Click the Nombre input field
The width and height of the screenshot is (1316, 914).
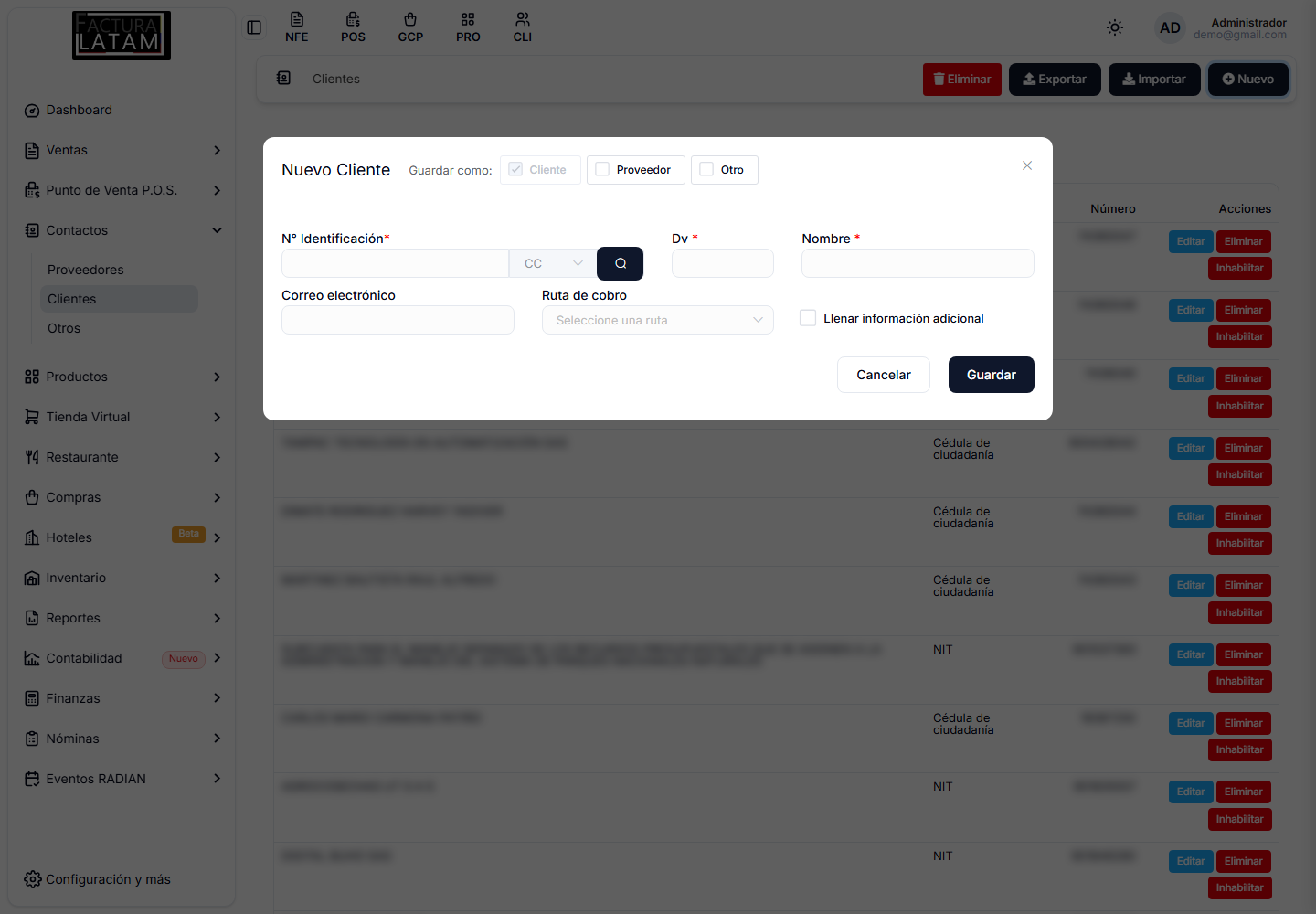(918, 263)
